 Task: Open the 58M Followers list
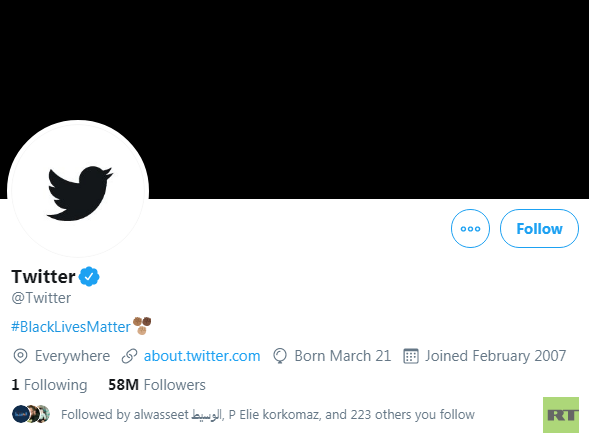(x=157, y=385)
